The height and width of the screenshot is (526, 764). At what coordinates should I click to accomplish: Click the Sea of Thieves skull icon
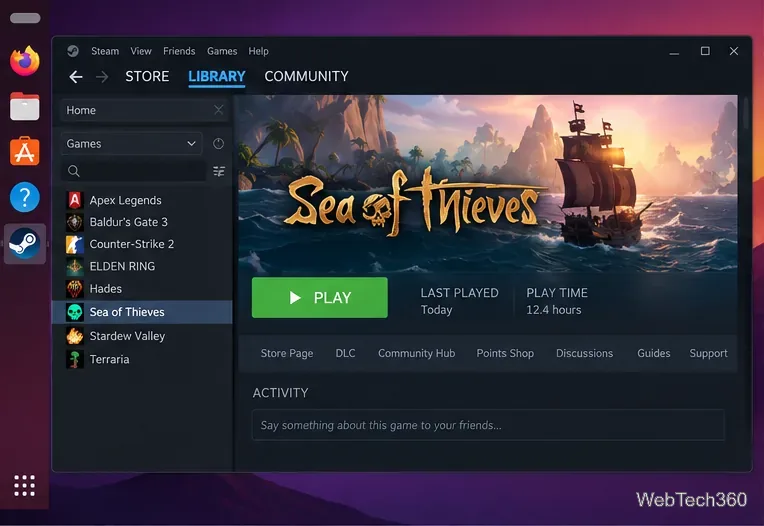[x=75, y=312]
